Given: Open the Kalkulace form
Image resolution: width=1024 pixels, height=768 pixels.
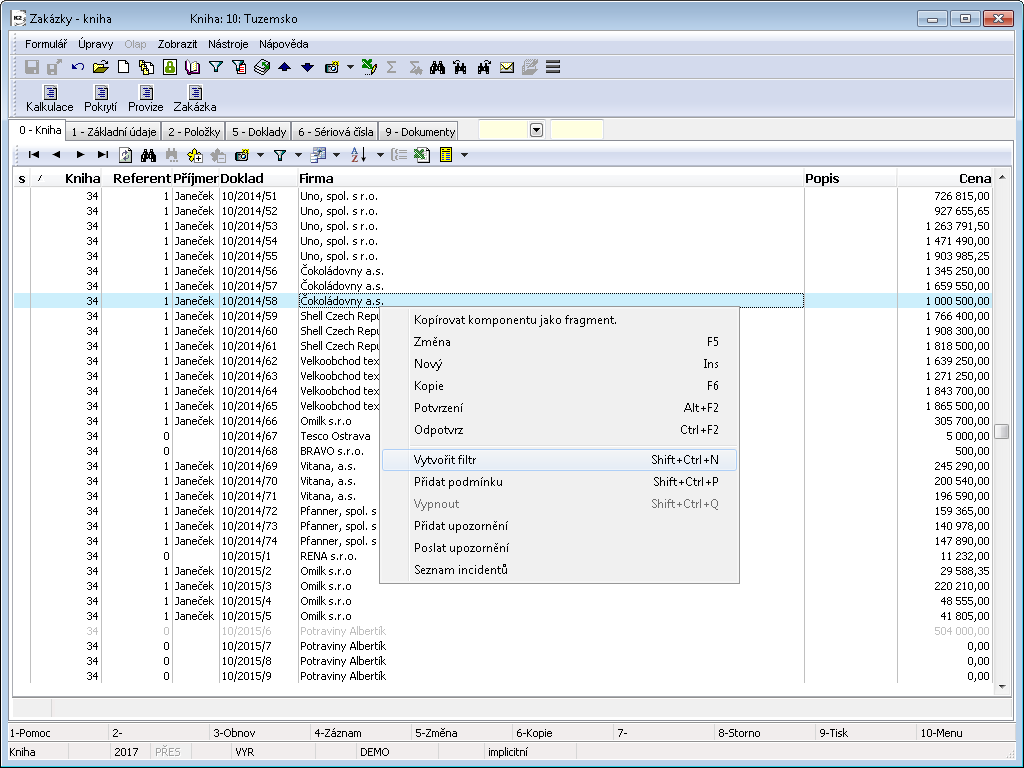Looking at the screenshot, I should pyautogui.click(x=49, y=98).
